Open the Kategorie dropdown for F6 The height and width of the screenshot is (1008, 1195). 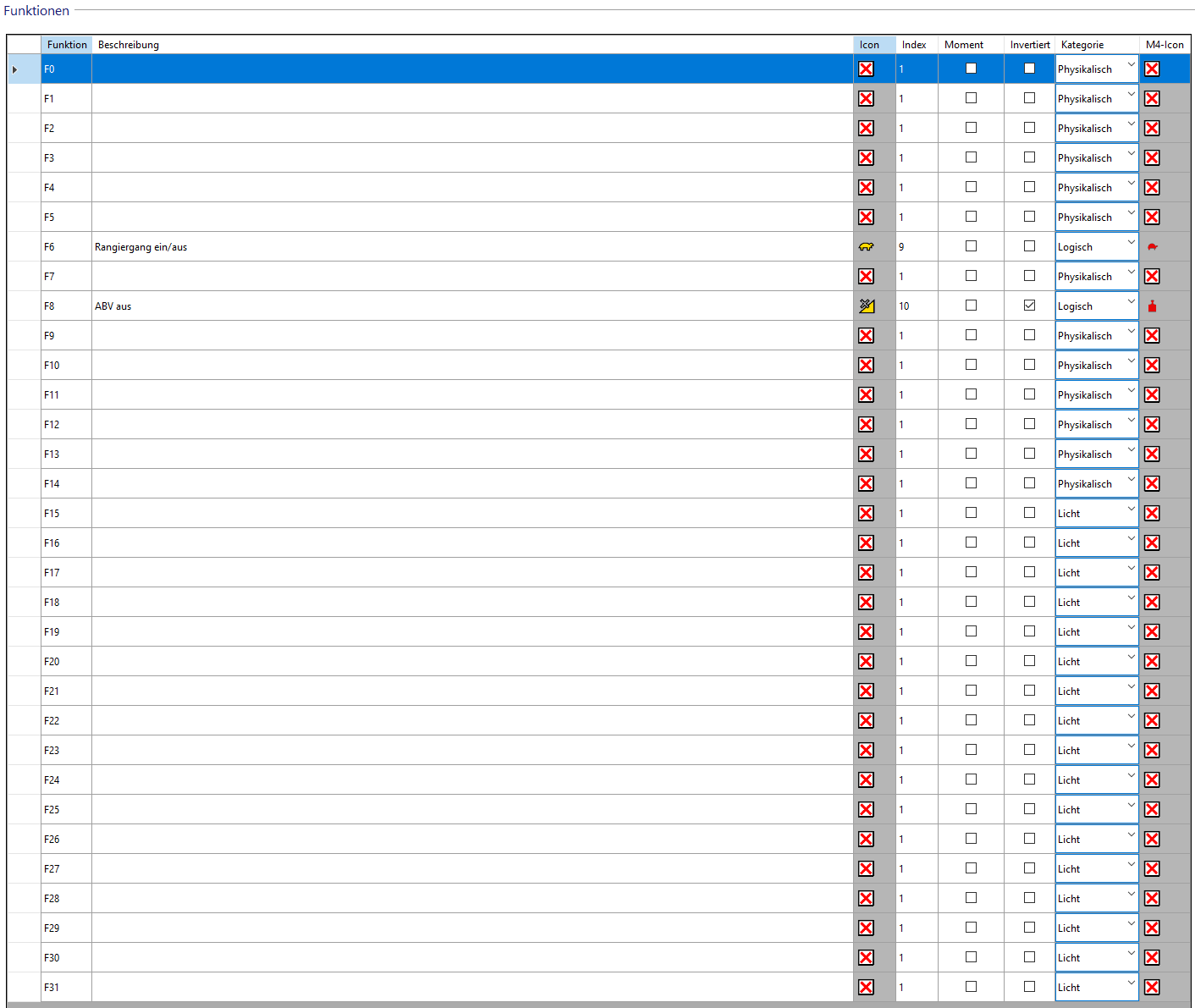[x=1131, y=244]
